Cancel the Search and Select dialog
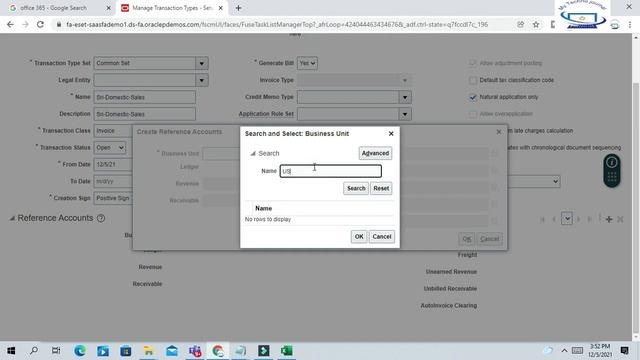This screenshot has height=360, width=640. click(x=382, y=236)
